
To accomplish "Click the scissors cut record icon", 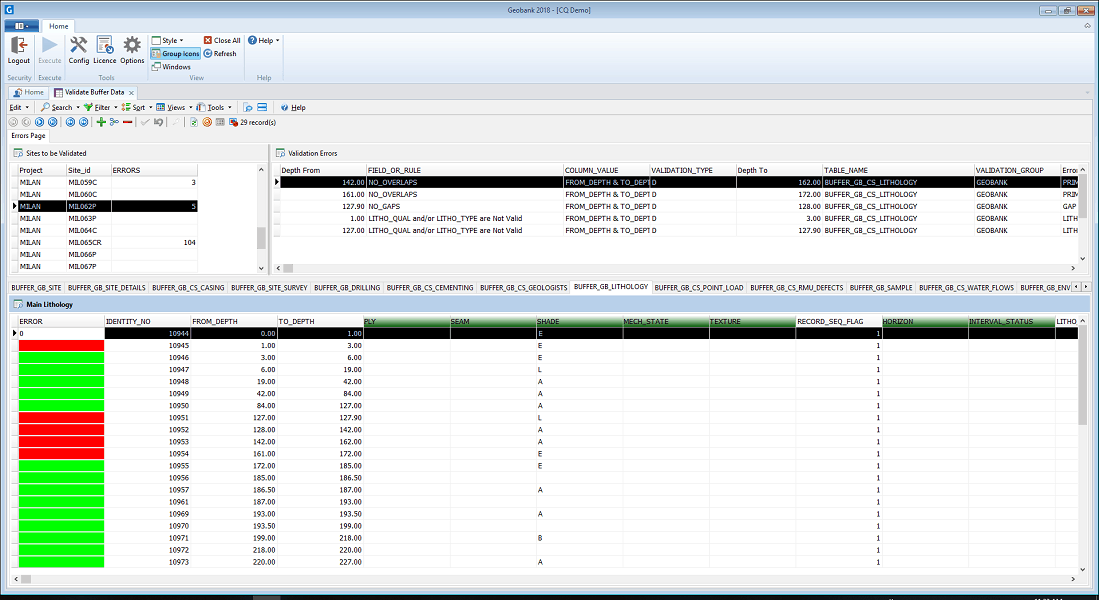I will (114, 122).
